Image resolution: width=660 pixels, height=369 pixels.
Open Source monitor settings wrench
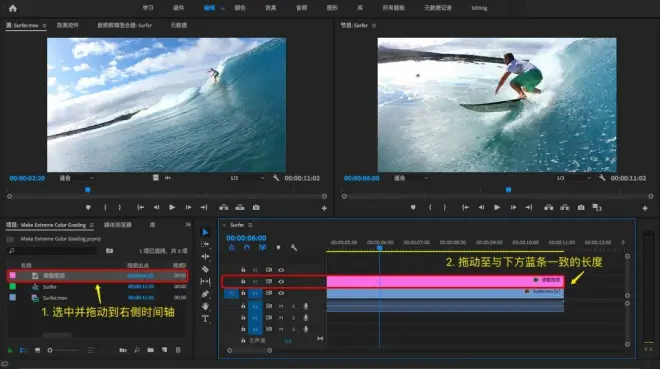coord(276,178)
